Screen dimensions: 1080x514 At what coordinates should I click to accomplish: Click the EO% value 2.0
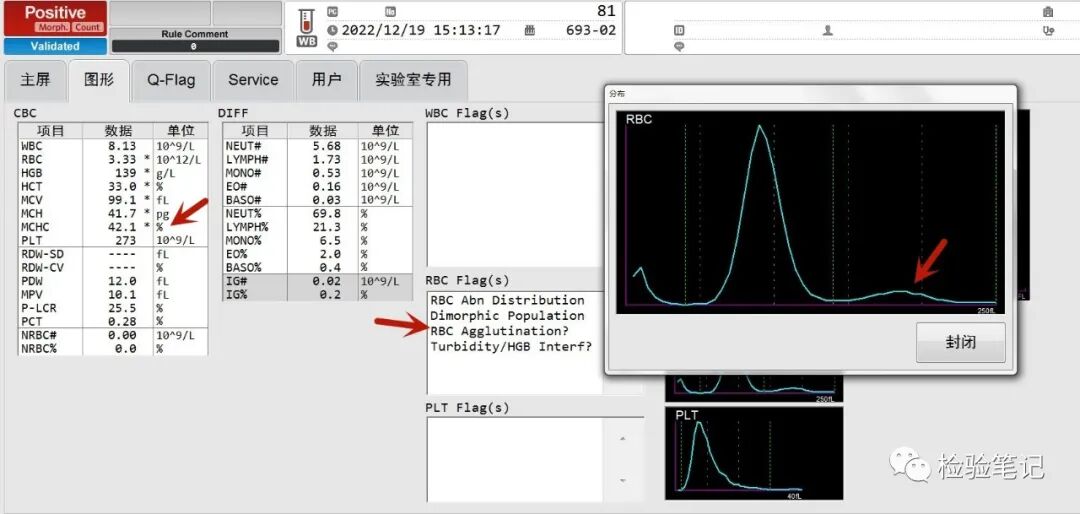coord(331,254)
